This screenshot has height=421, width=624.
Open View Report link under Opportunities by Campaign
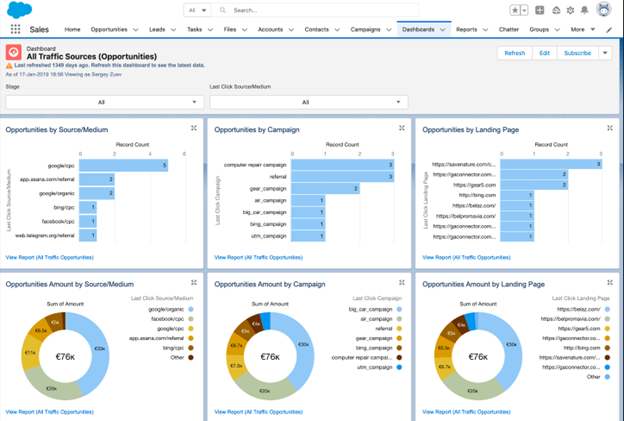tap(258, 257)
